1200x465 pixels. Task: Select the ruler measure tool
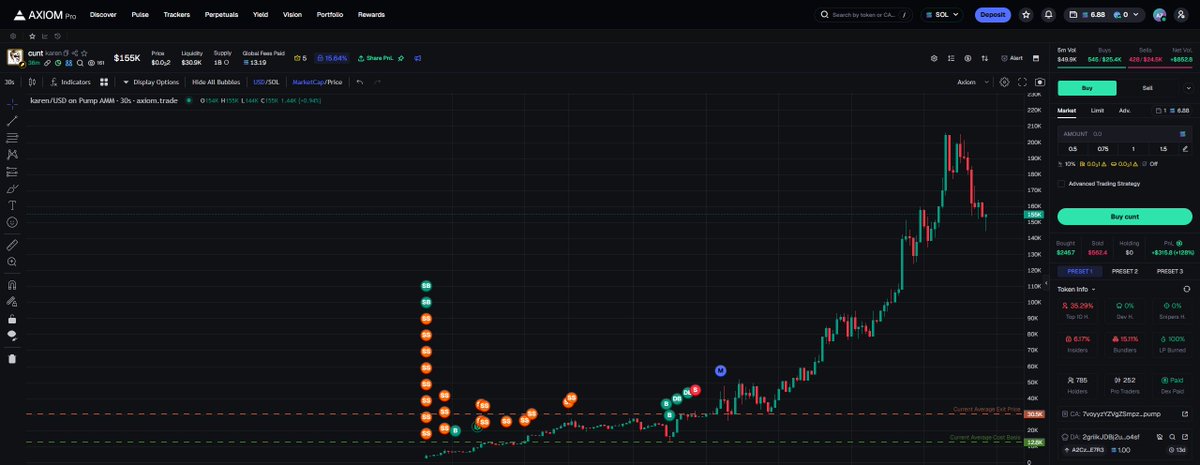pos(12,244)
